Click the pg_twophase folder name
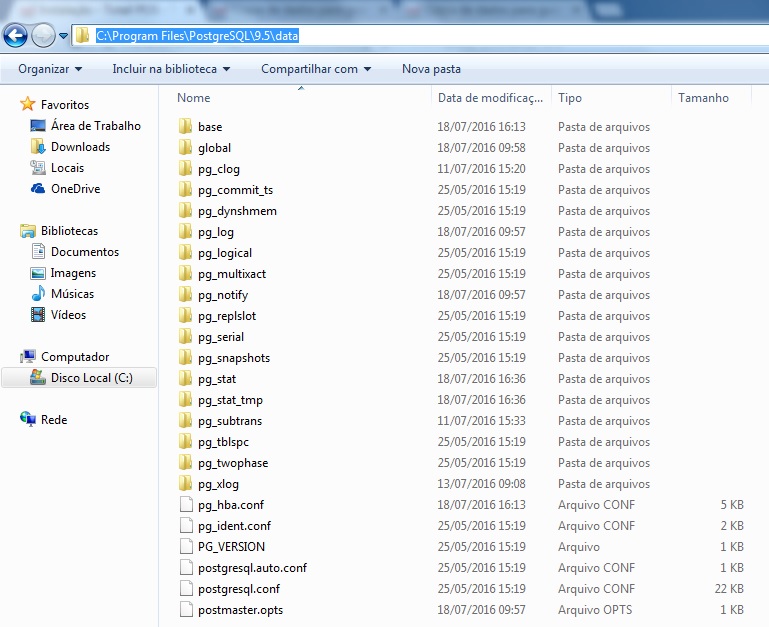 233,463
